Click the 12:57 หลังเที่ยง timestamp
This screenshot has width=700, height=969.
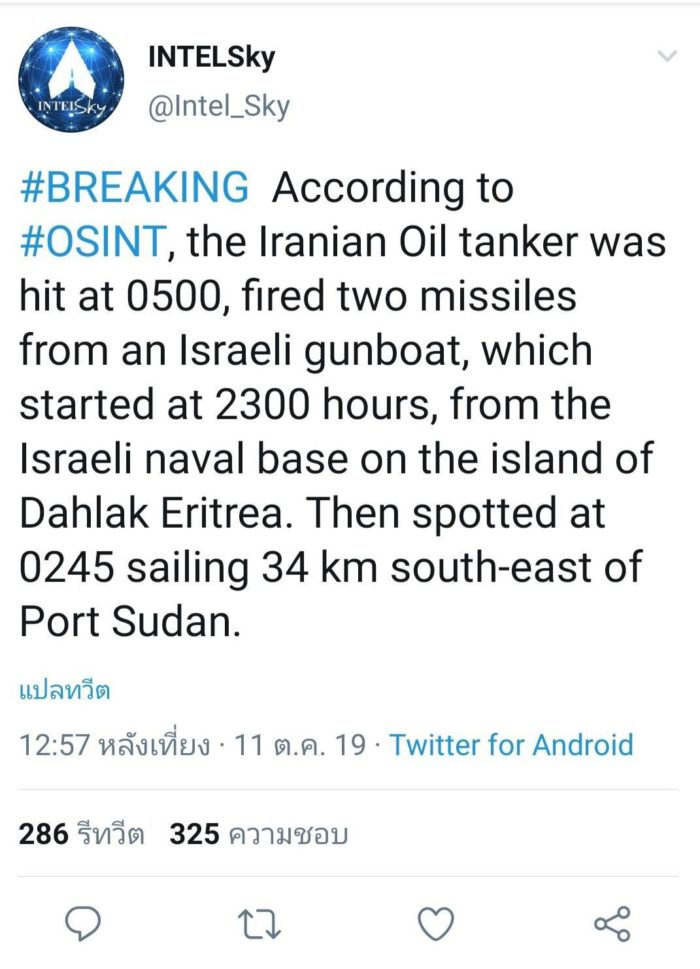[x=114, y=745]
